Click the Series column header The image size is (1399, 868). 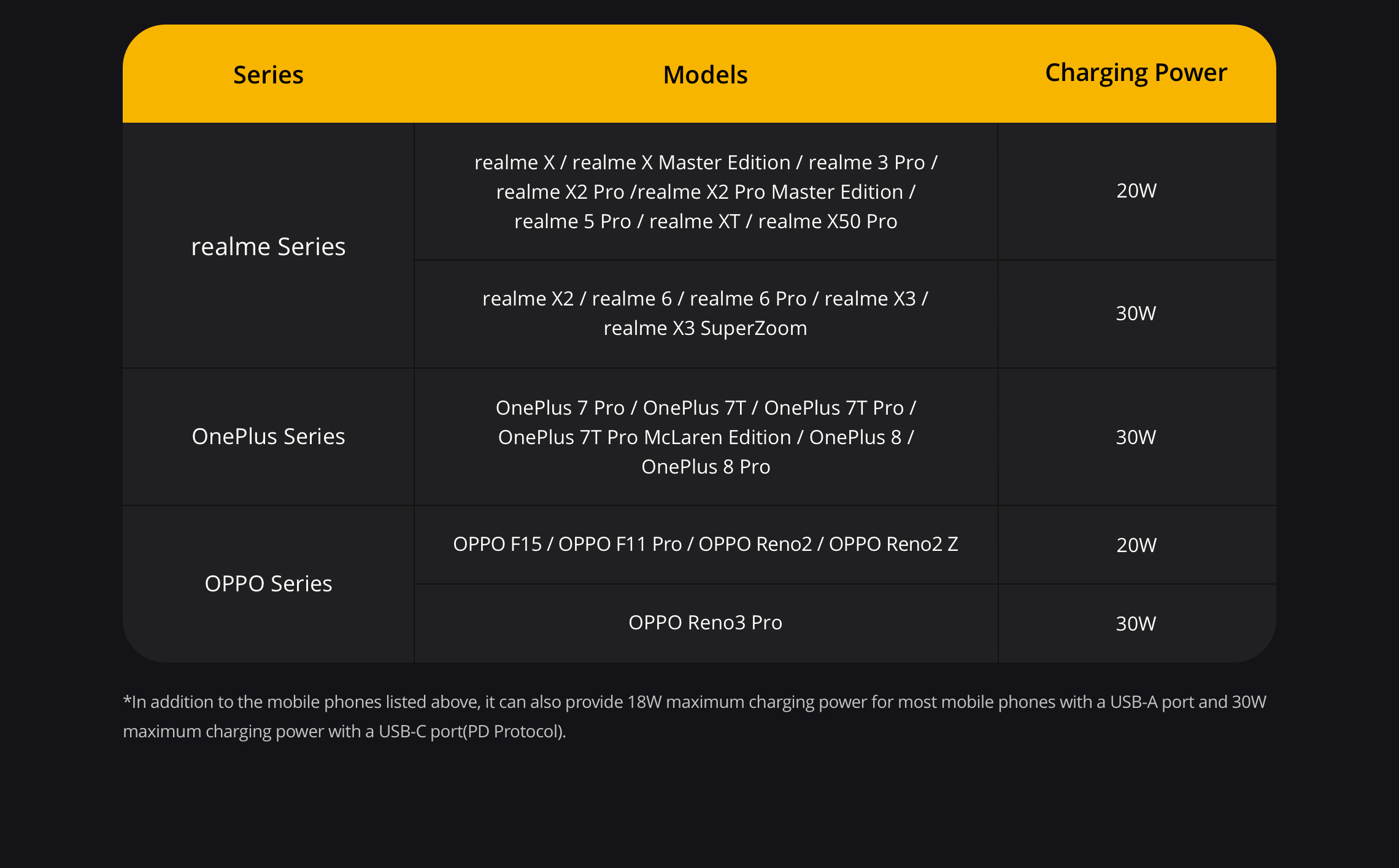pos(268,75)
